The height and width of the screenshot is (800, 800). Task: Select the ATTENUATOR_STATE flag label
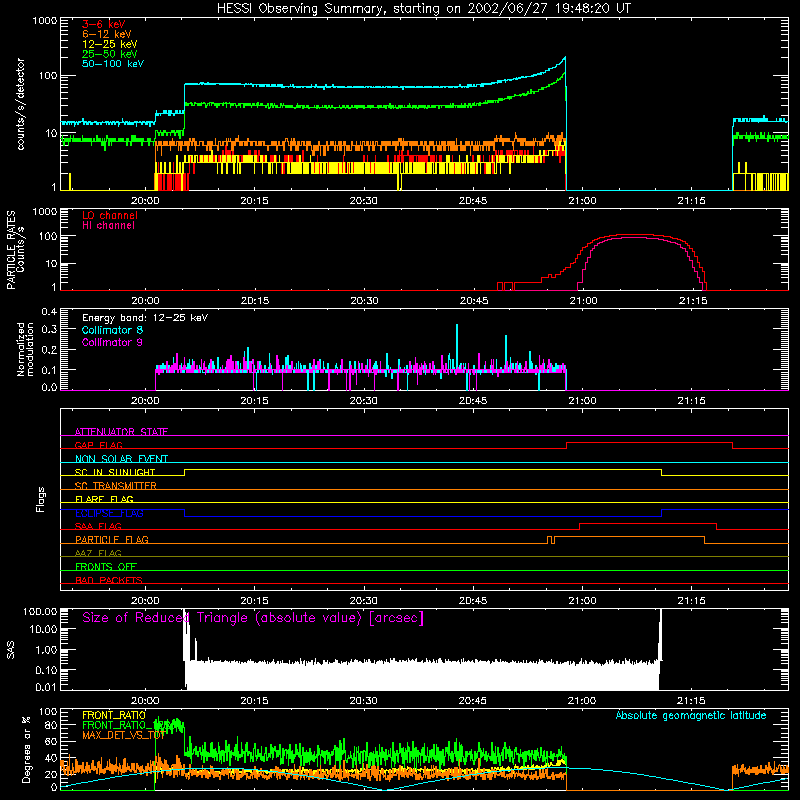point(121,432)
